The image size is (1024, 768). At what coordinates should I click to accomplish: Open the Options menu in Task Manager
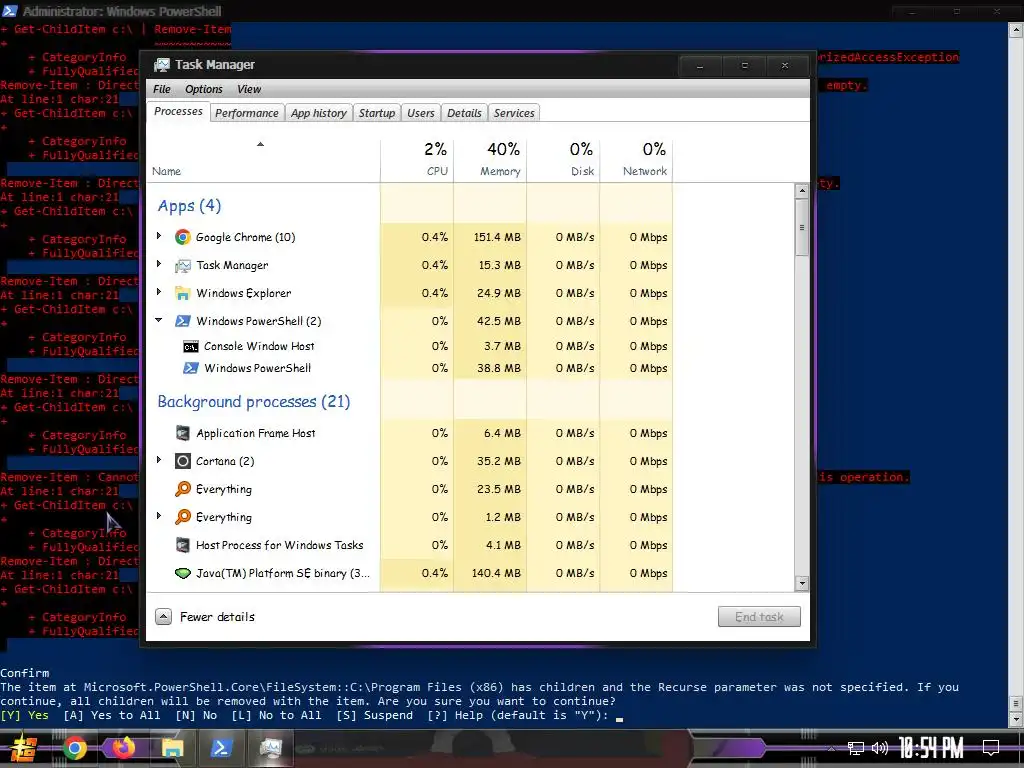coord(204,89)
